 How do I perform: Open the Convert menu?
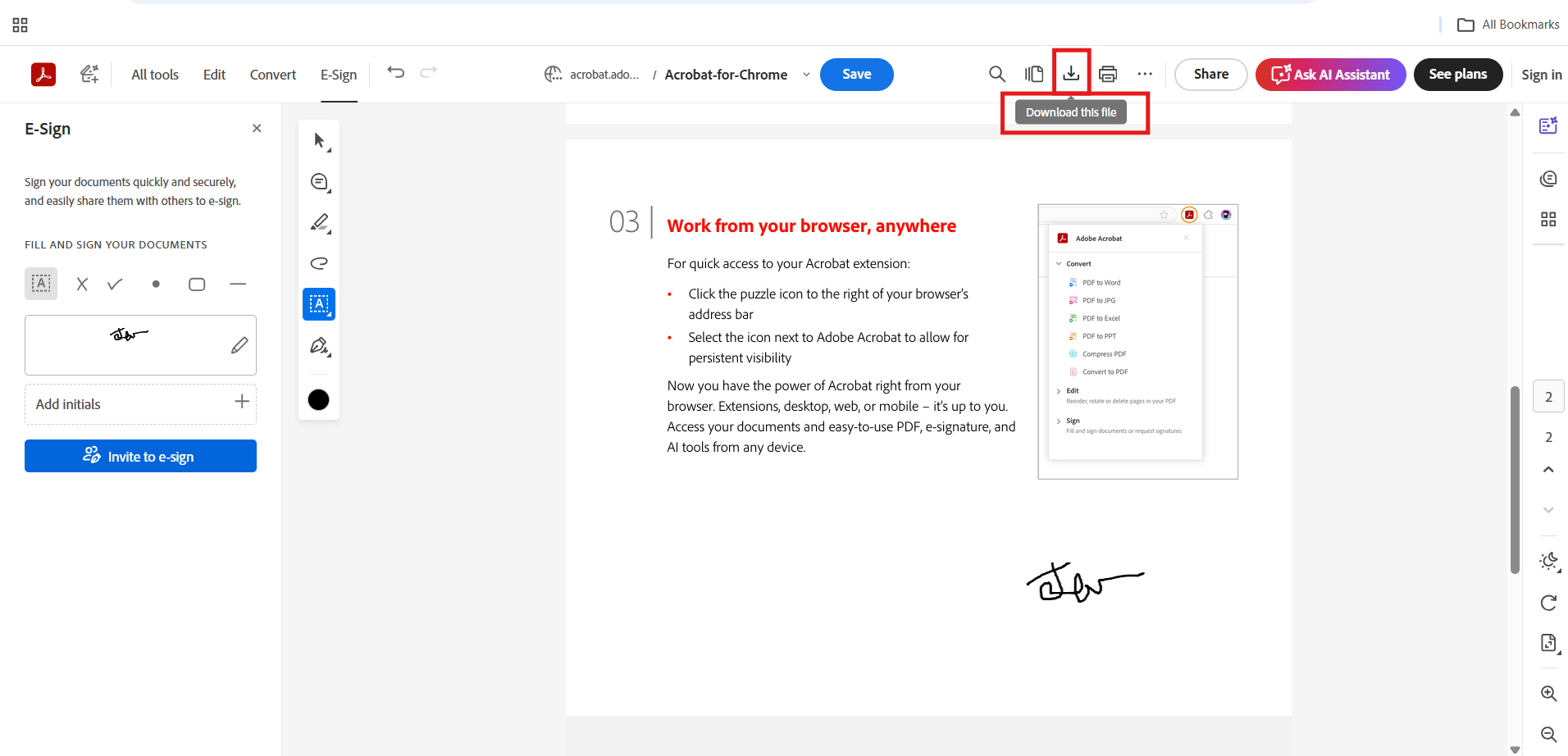[273, 75]
